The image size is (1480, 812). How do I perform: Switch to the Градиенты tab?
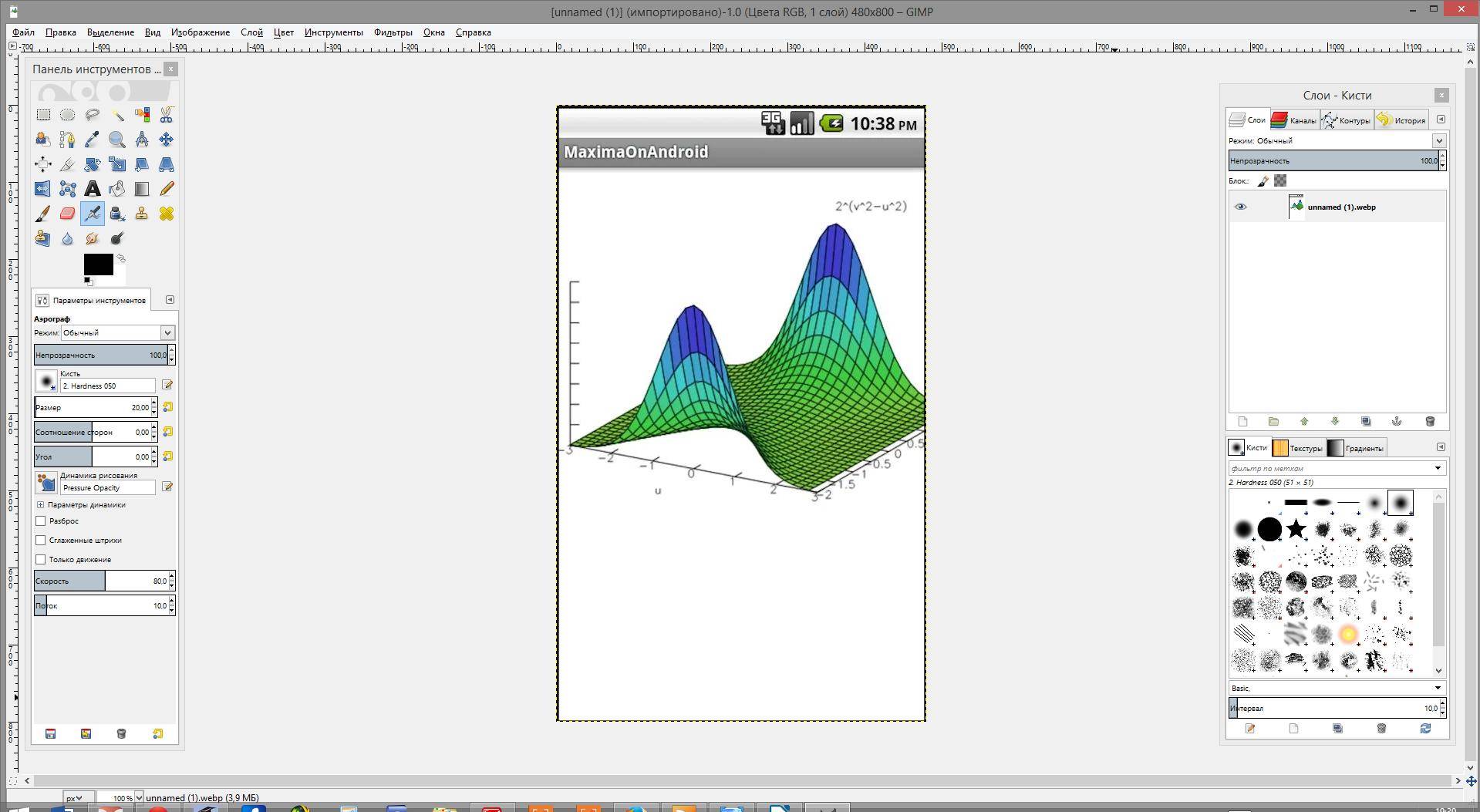pyautogui.click(x=1356, y=448)
